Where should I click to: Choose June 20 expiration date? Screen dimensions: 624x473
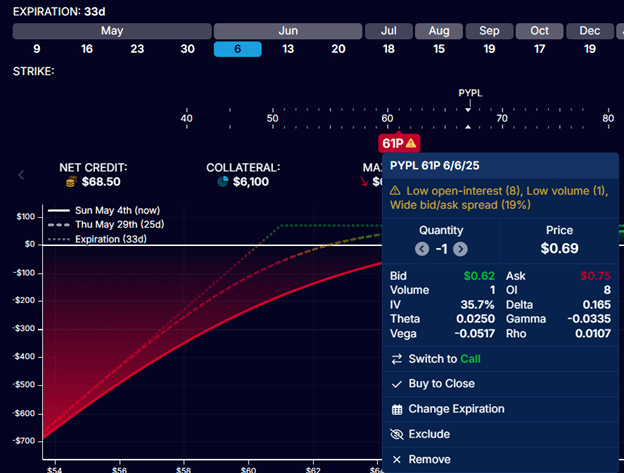pos(338,49)
